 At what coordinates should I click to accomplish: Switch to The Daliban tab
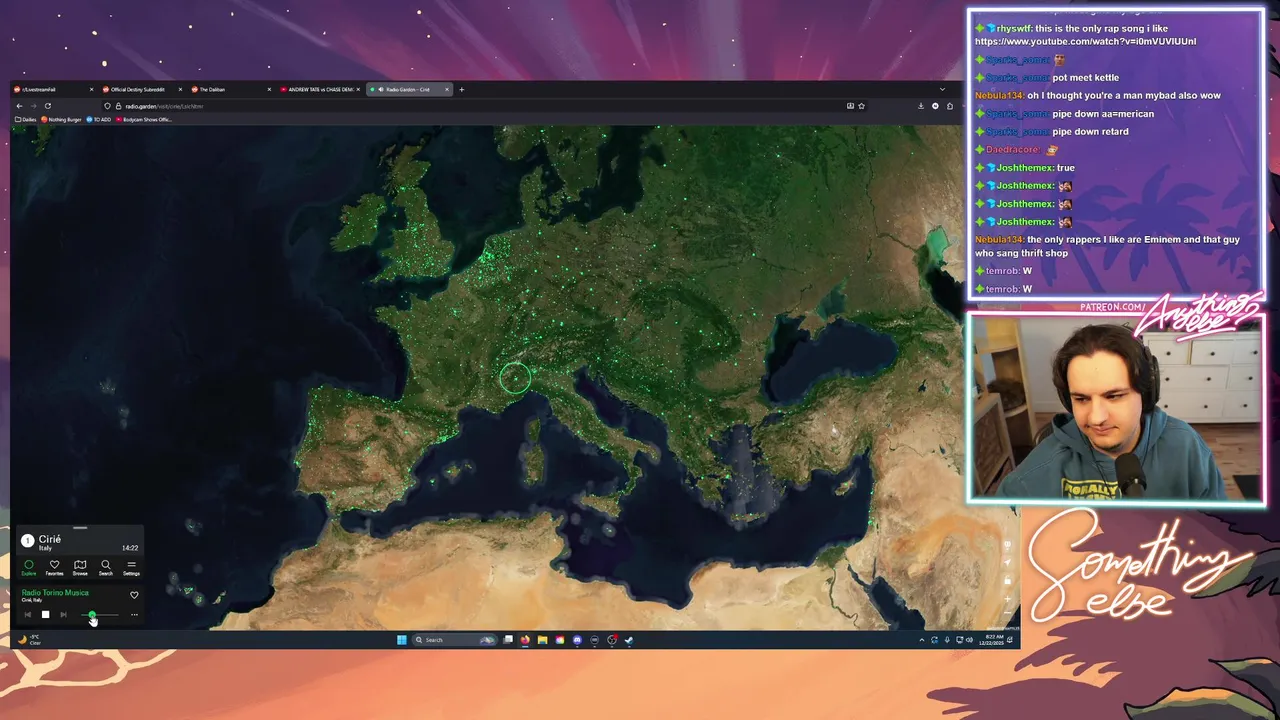[231, 89]
